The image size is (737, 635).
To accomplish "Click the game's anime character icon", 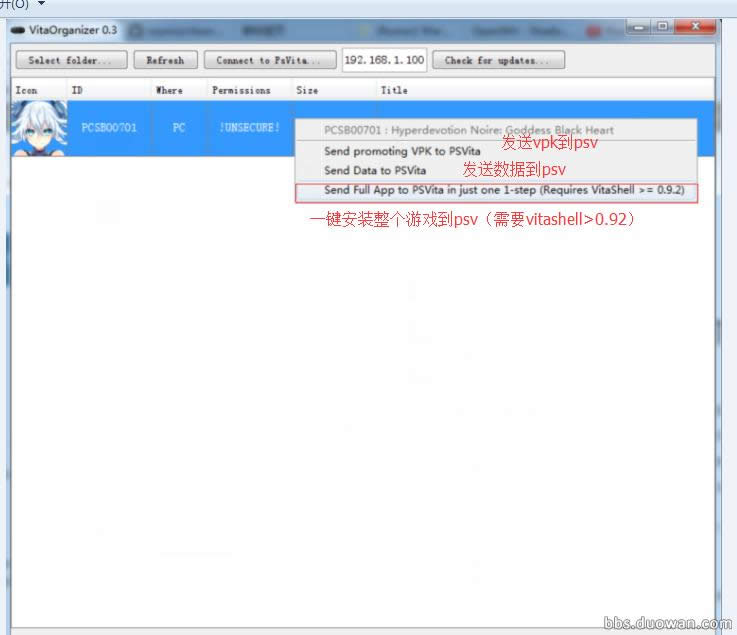I will pos(38,128).
